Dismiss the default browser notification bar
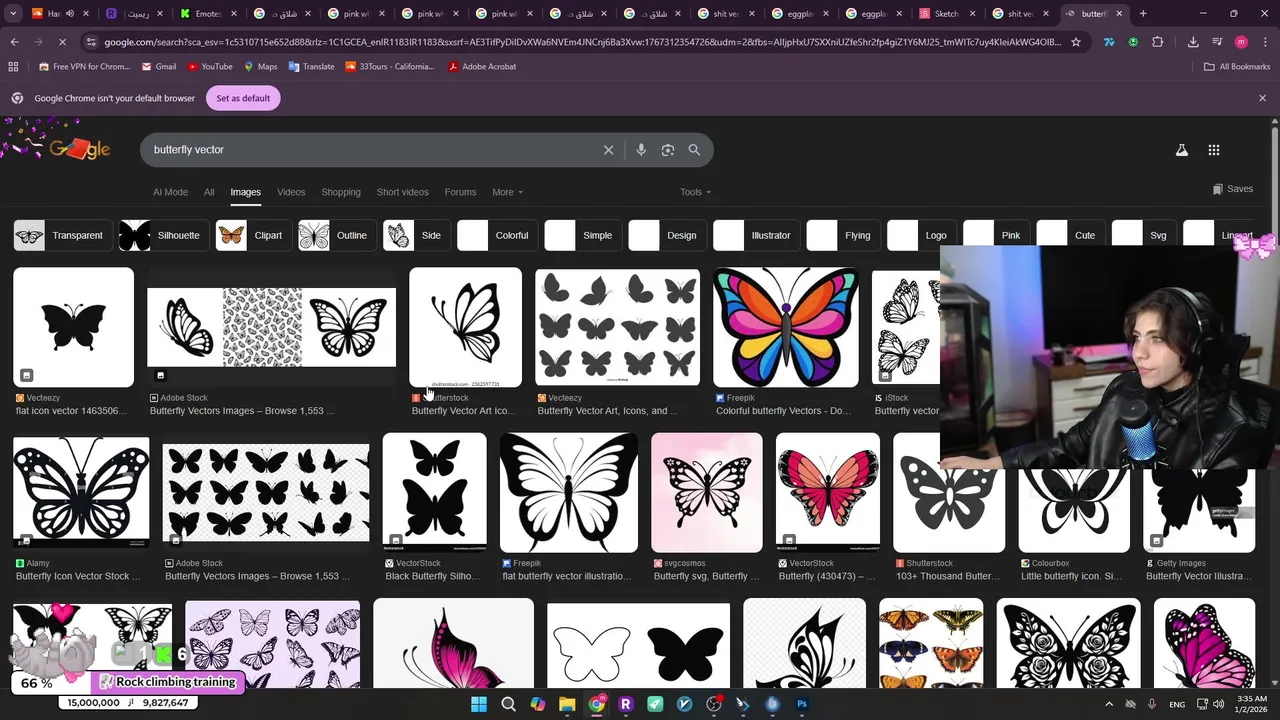 1262,98
